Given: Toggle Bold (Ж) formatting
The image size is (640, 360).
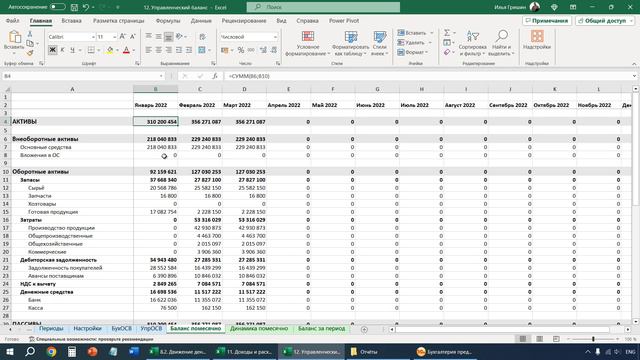Looking at the screenshot, I should 52,50.
